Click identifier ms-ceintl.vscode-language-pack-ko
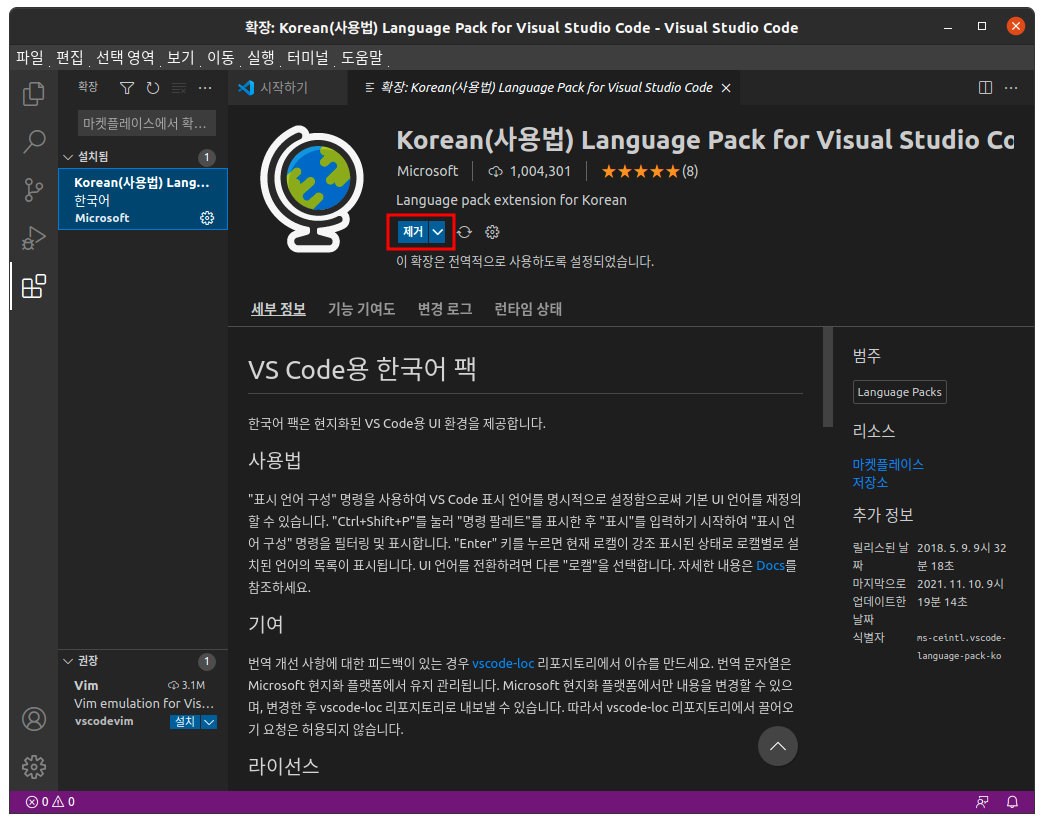This screenshot has width=1044, height=823. coord(961,647)
